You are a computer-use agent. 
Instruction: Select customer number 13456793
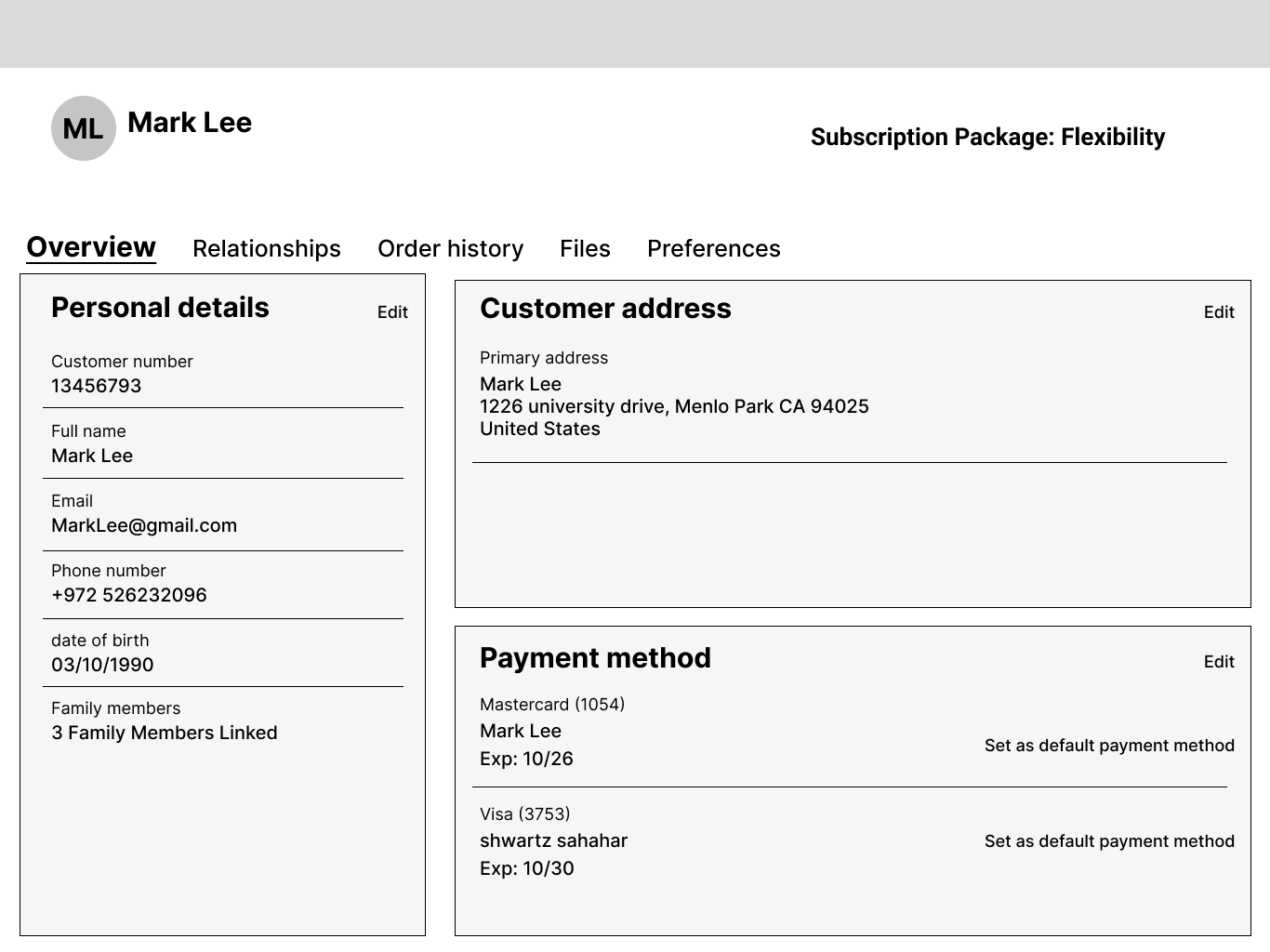(x=97, y=386)
